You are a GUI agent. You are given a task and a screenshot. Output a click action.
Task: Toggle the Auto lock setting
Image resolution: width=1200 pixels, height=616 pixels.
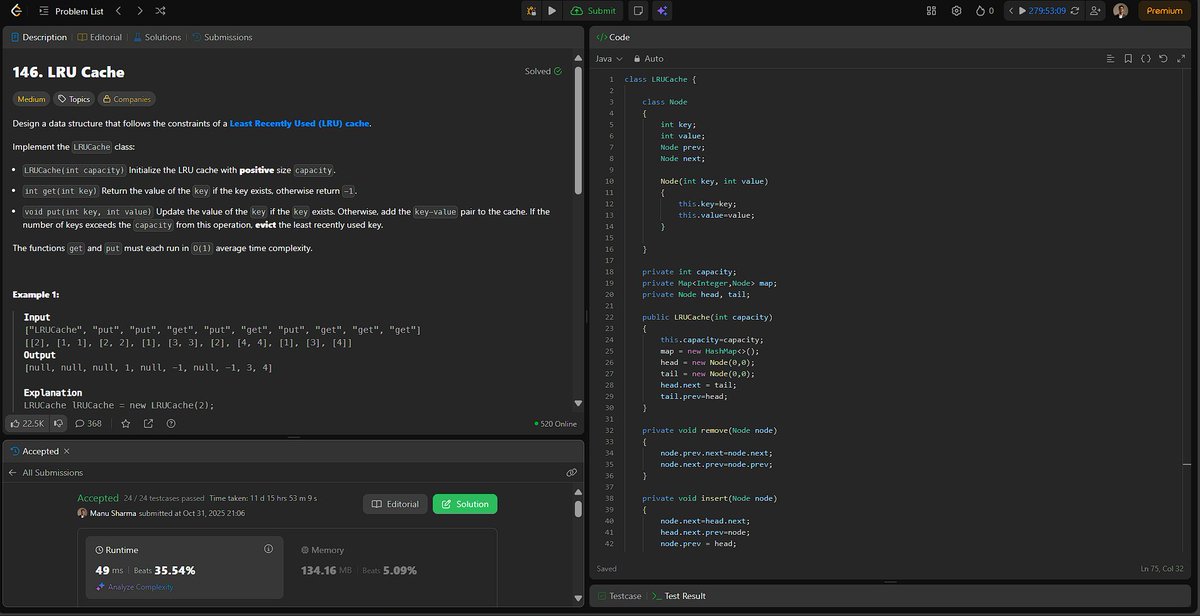click(648, 59)
